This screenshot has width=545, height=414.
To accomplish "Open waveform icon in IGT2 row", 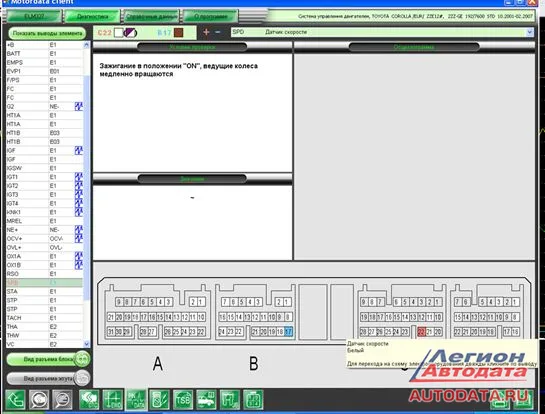I will (79, 186).
